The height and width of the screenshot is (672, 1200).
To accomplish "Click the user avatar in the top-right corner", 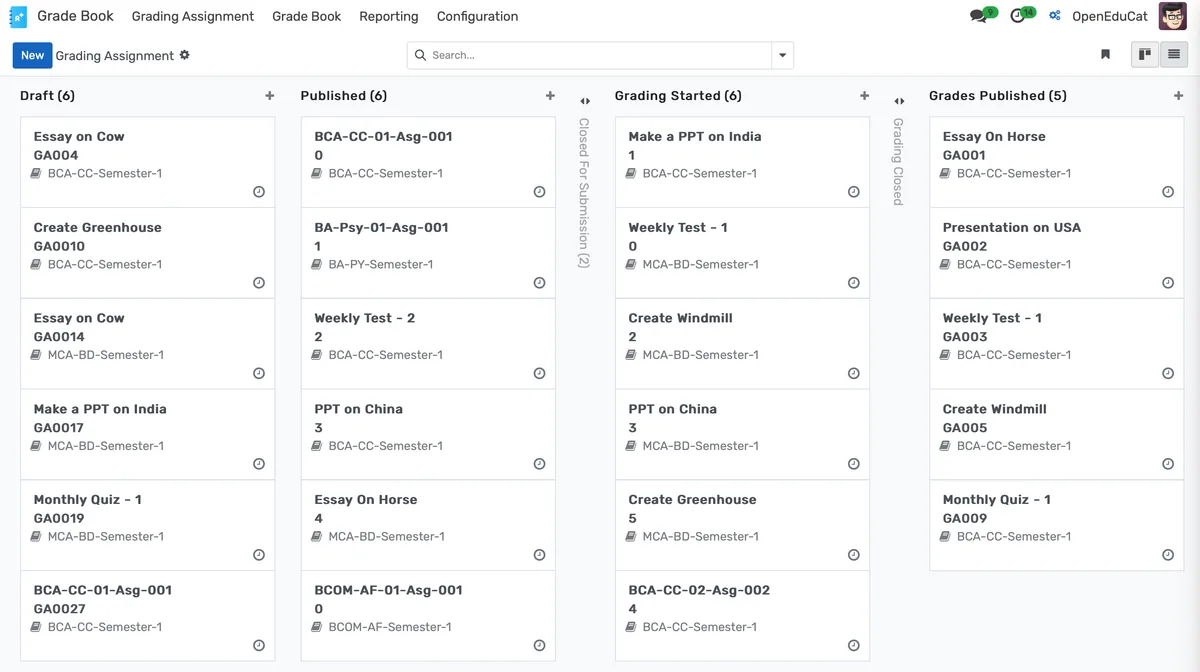I will click(x=1172, y=16).
